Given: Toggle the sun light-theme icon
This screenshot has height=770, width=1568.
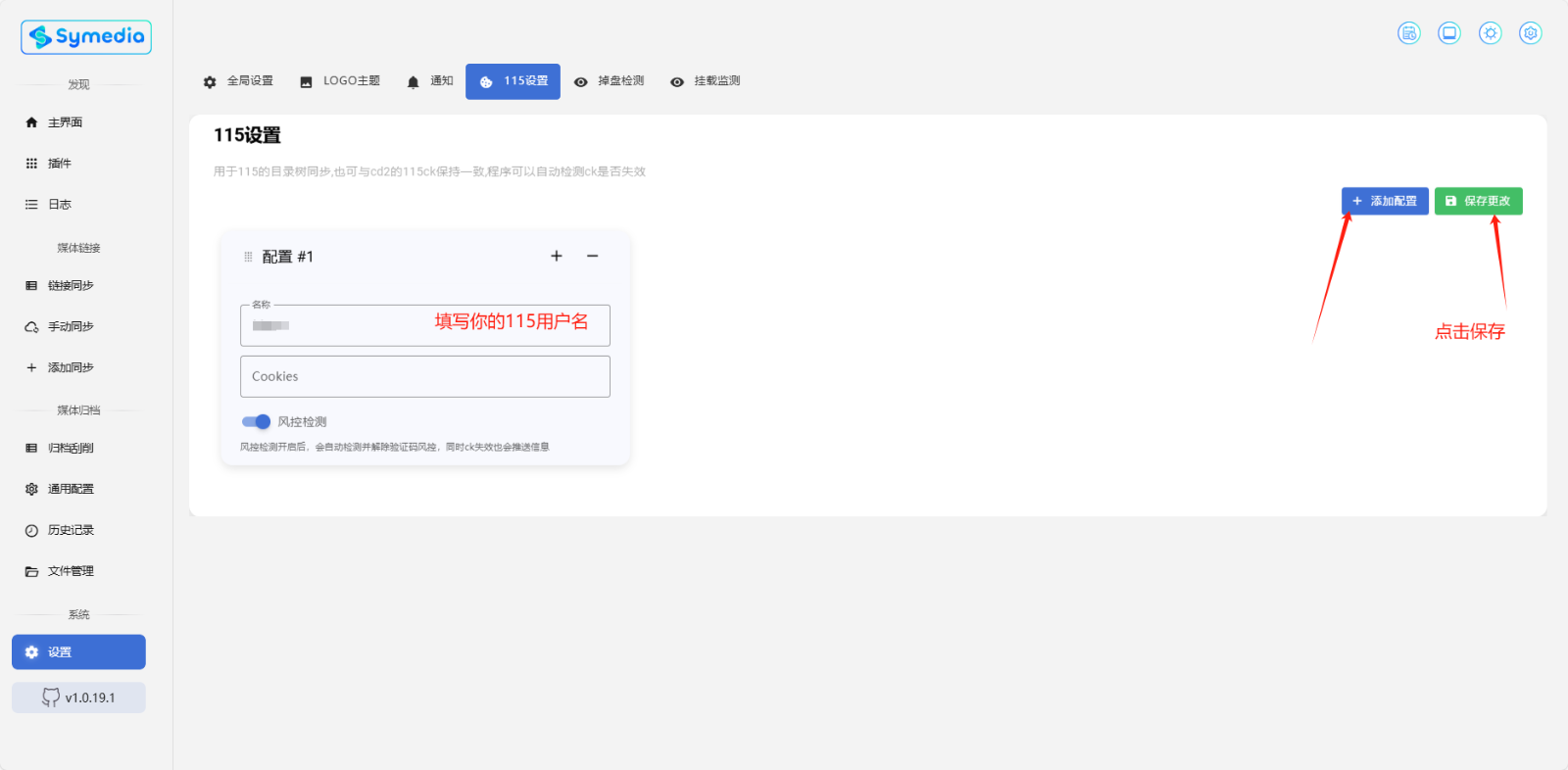Looking at the screenshot, I should point(1491,33).
